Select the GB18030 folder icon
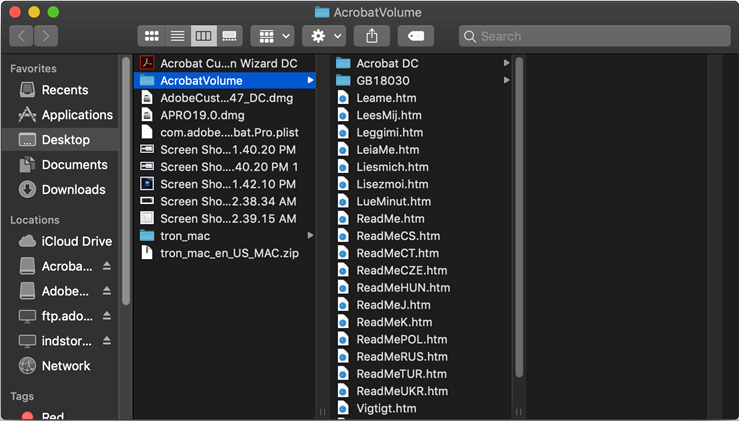Viewport: 739px width, 421px height. point(343,81)
